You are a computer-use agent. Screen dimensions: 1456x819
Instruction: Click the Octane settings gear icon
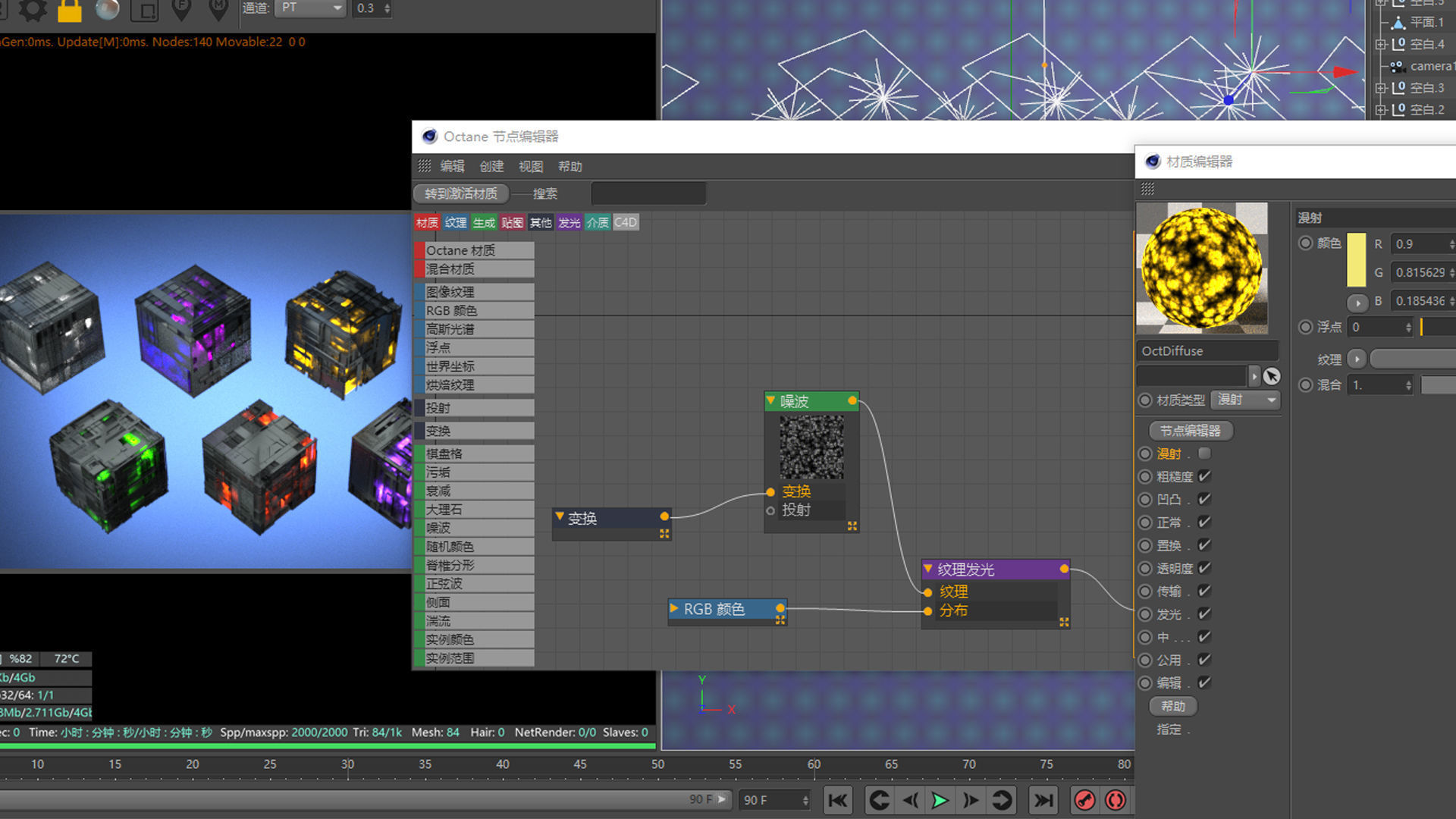[32, 9]
